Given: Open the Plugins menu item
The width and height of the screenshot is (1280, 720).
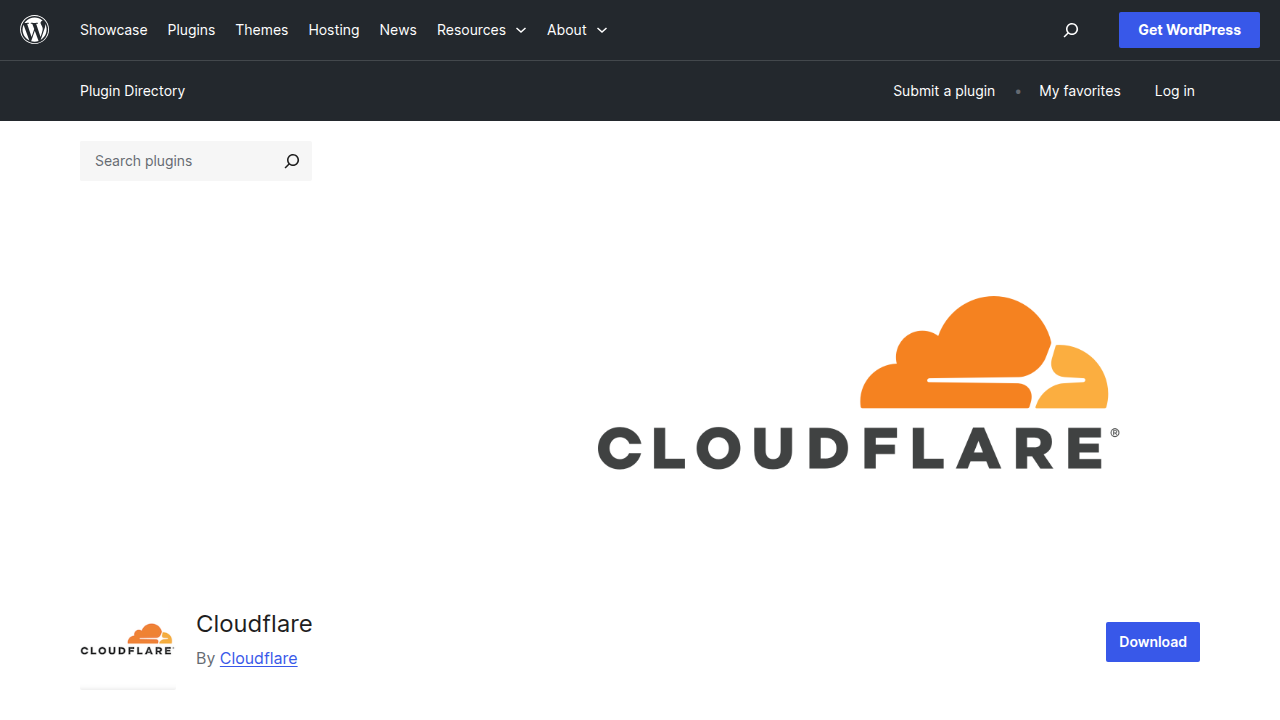Looking at the screenshot, I should 191,30.
